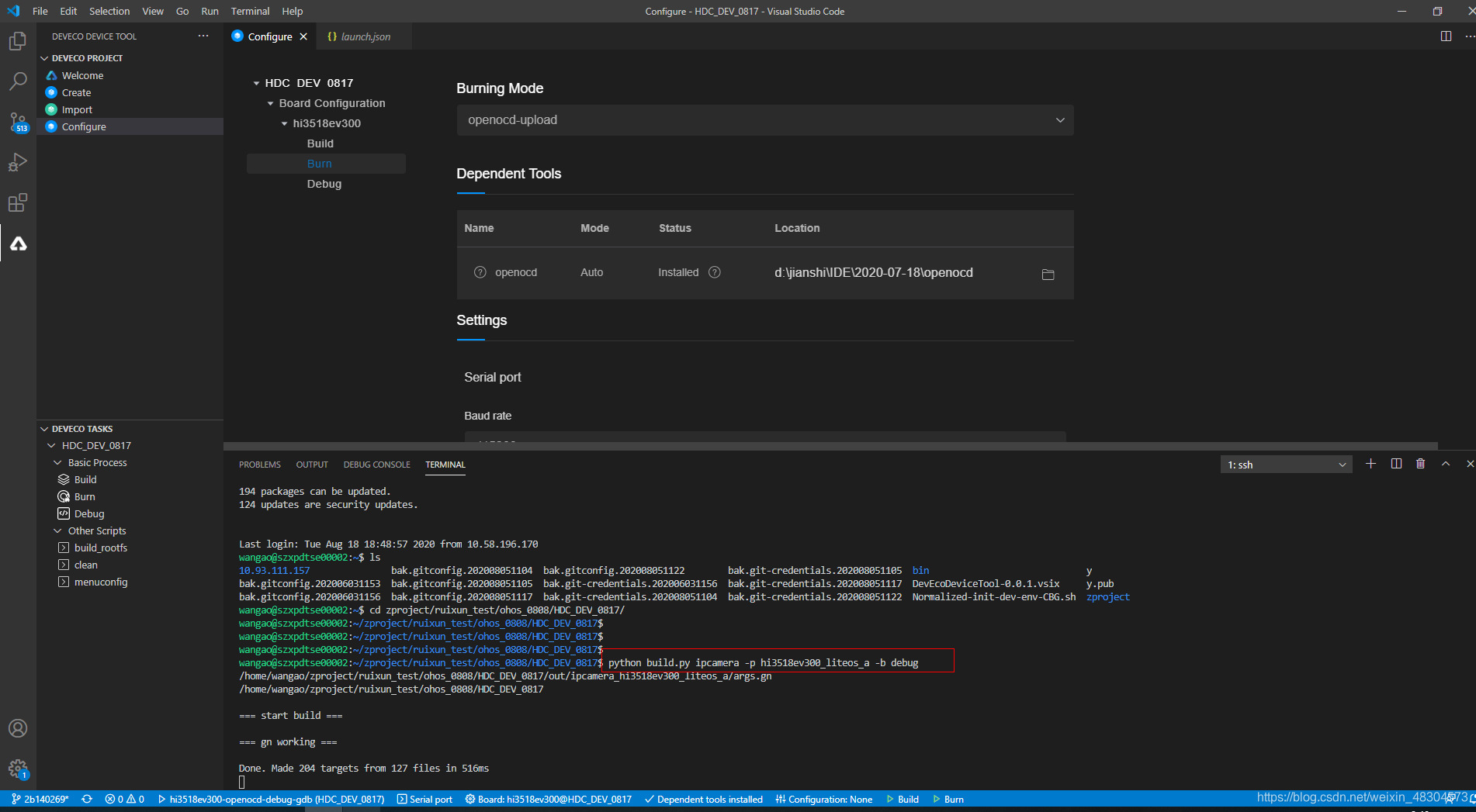Open the terminal selector 1: ssh dropdown

[x=1286, y=465]
